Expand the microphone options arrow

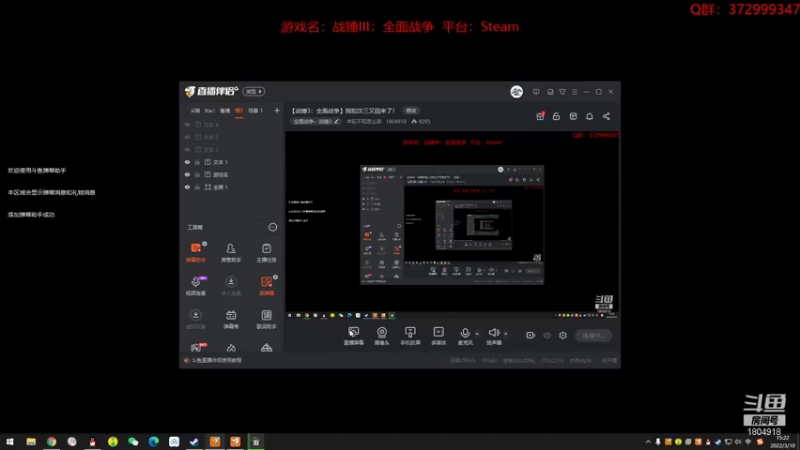pyautogui.click(x=477, y=334)
